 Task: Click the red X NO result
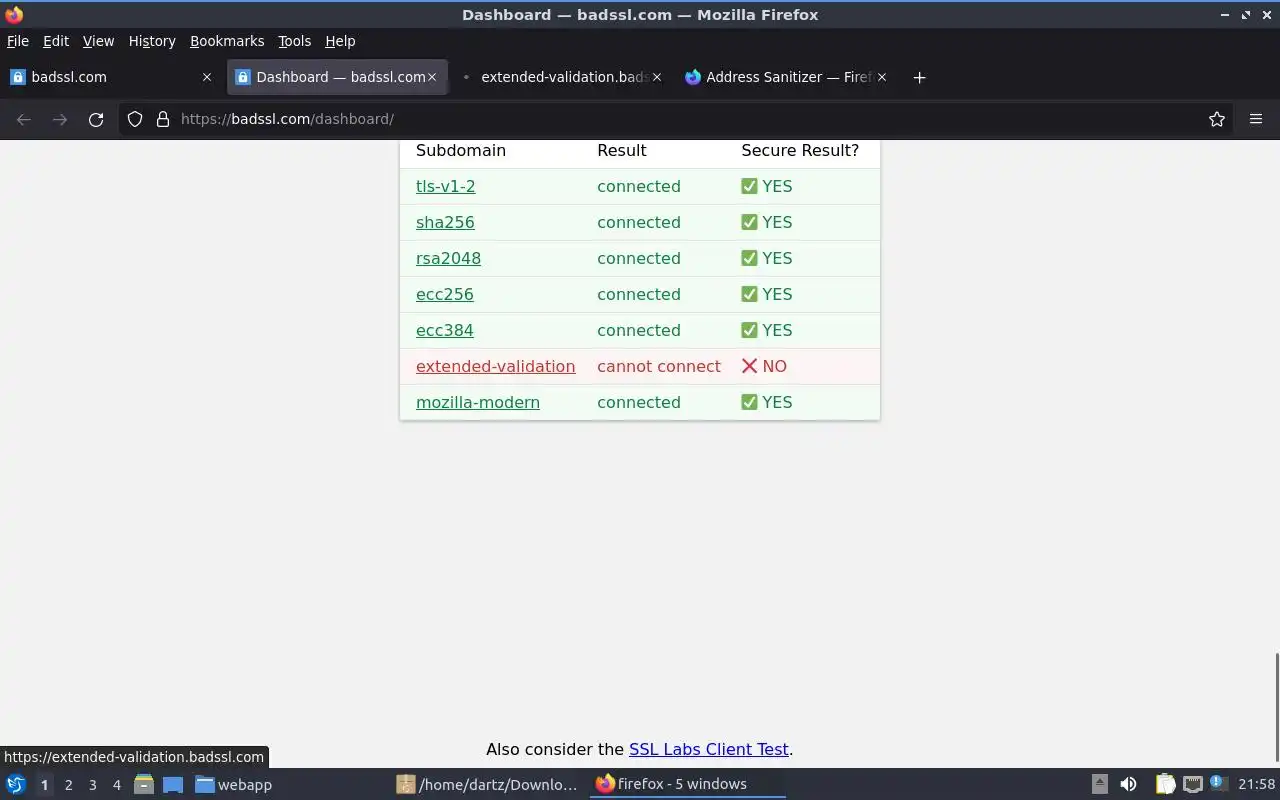tap(764, 366)
